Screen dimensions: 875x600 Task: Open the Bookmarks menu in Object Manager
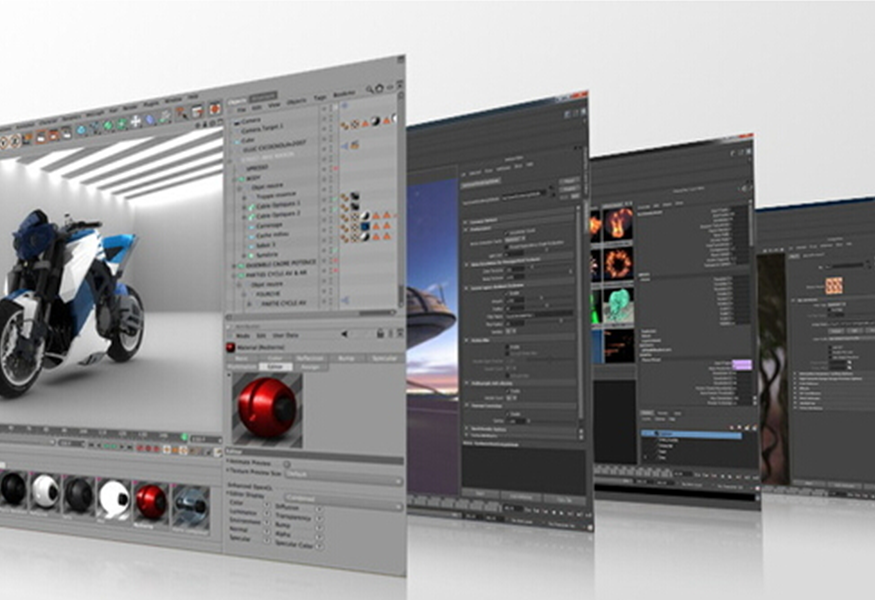pyautogui.click(x=344, y=95)
